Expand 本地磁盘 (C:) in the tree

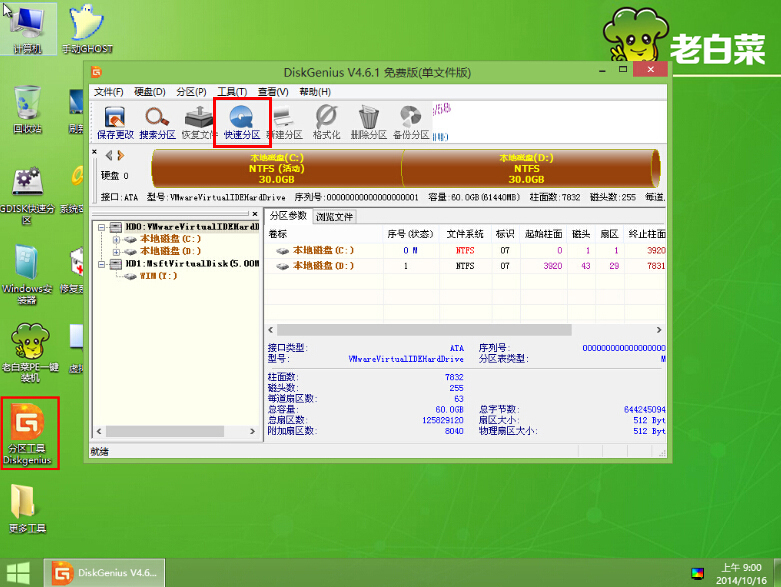(x=116, y=239)
